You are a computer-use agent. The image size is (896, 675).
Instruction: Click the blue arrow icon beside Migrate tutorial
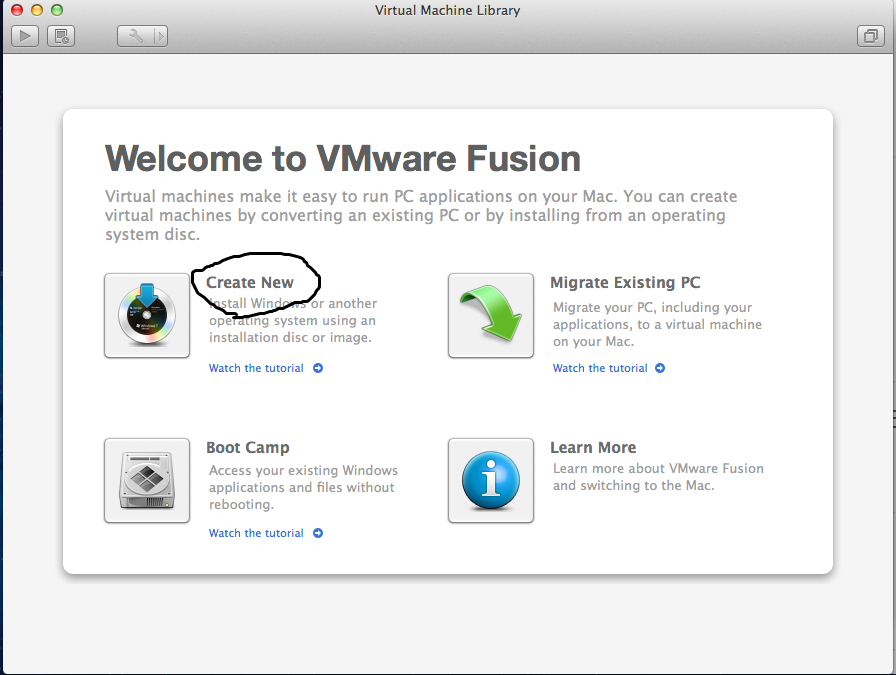click(x=660, y=368)
